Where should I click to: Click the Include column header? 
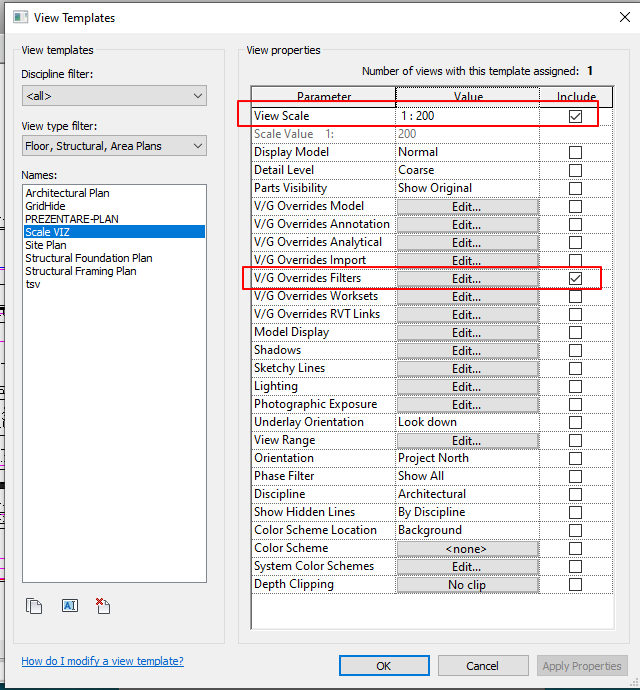click(x=576, y=97)
